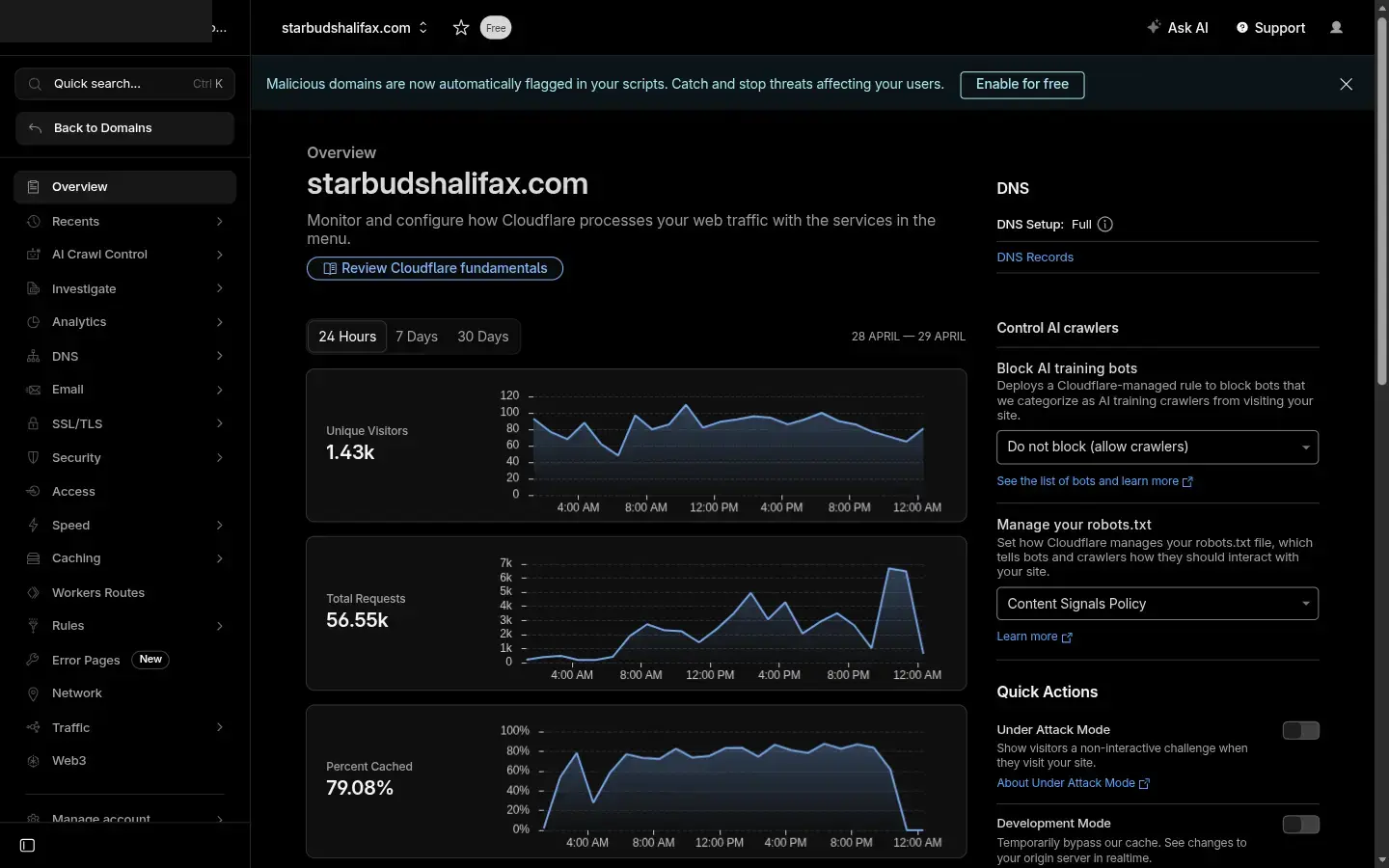The height and width of the screenshot is (868, 1389).
Task: Open the SSL/TLS settings icon
Action: 32,423
